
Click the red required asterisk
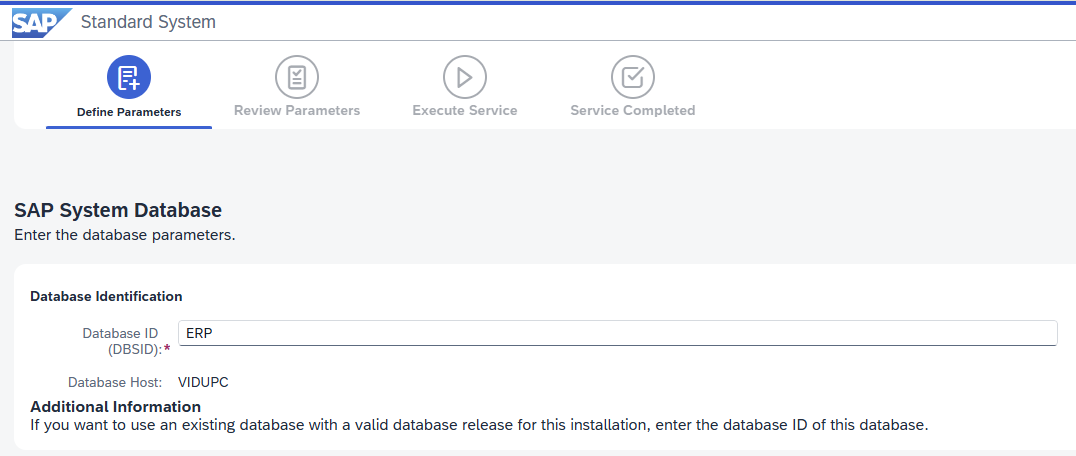(x=167, y=349)
